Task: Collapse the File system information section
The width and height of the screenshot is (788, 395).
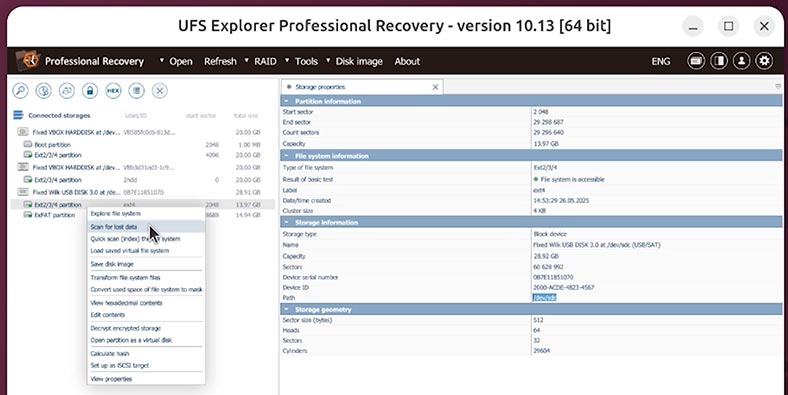Action: pyautogui.click(x=286, y=156)
